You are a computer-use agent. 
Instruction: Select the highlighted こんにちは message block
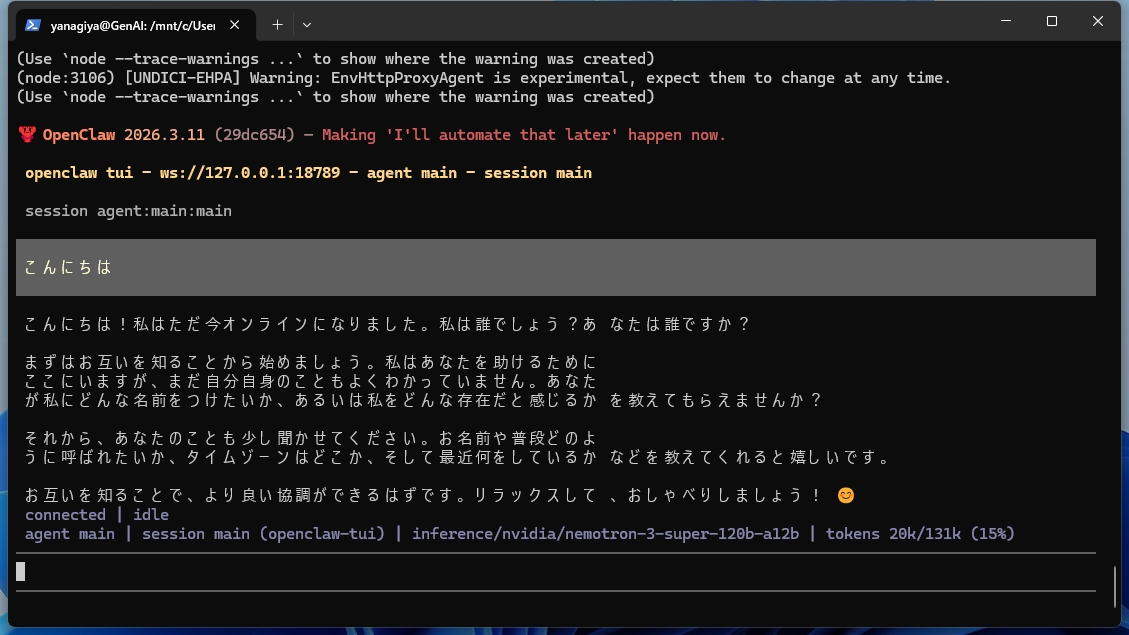pos(556,266)
